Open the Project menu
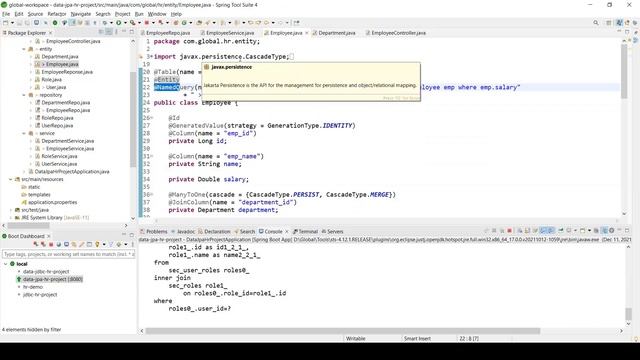 122,14
